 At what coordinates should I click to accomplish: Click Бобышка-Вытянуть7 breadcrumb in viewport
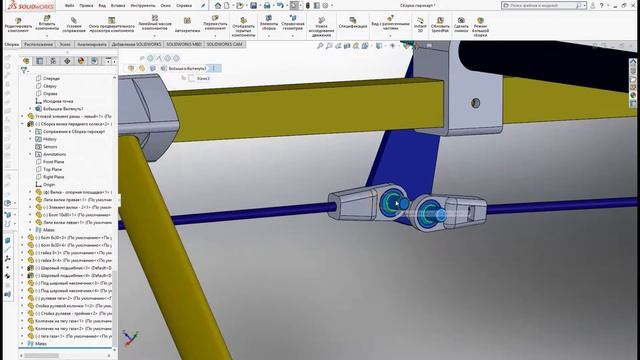187,69
